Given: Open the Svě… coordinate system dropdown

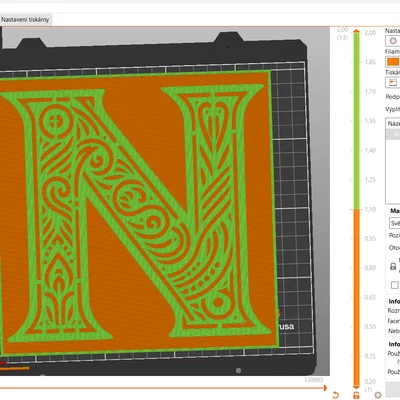Looking at the screenshot, I should pos(395,223).
